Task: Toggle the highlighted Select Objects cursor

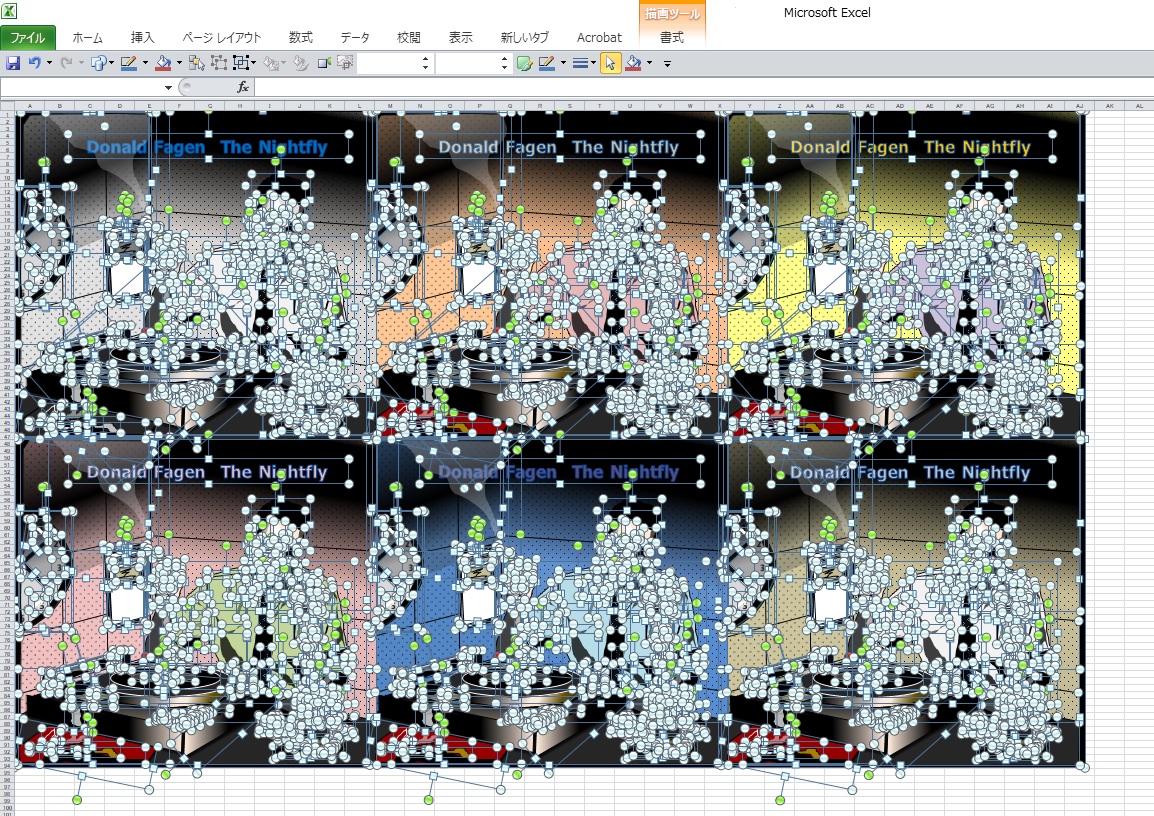Action: tap(610, 63)
